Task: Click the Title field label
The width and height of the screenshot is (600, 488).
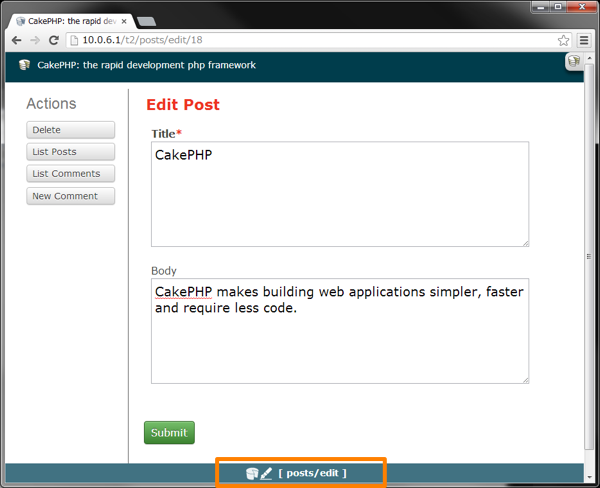Action: point(166,134)
